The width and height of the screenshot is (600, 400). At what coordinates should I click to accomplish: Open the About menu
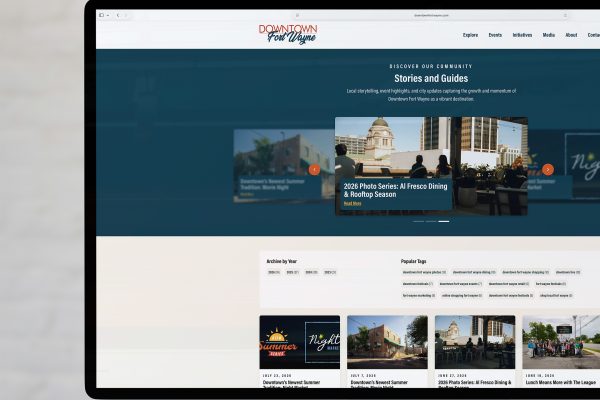click(571, 35)
